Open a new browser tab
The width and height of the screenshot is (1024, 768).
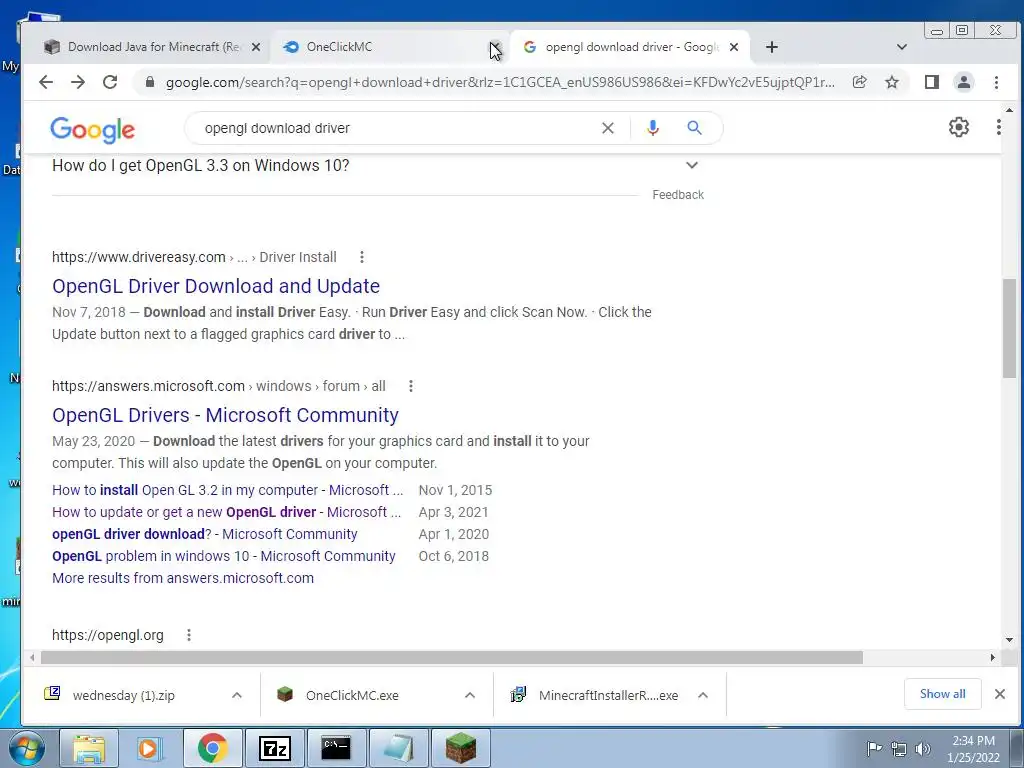(771, 47)
